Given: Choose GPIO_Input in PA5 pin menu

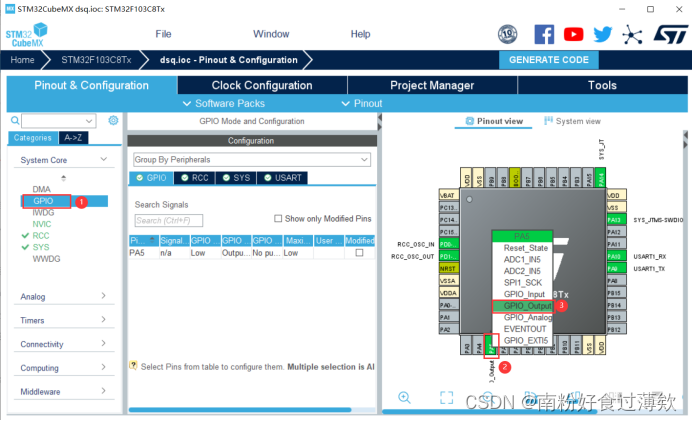Looking at the screenshot, I should click(x=523, y=294).
